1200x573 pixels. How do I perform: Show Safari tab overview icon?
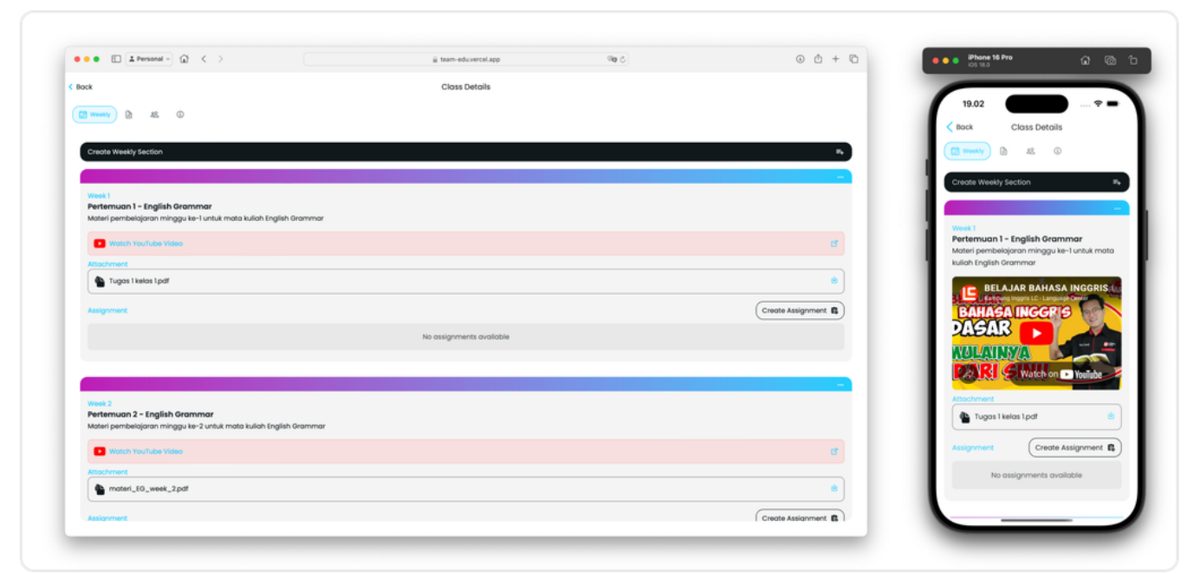point(854,59)
